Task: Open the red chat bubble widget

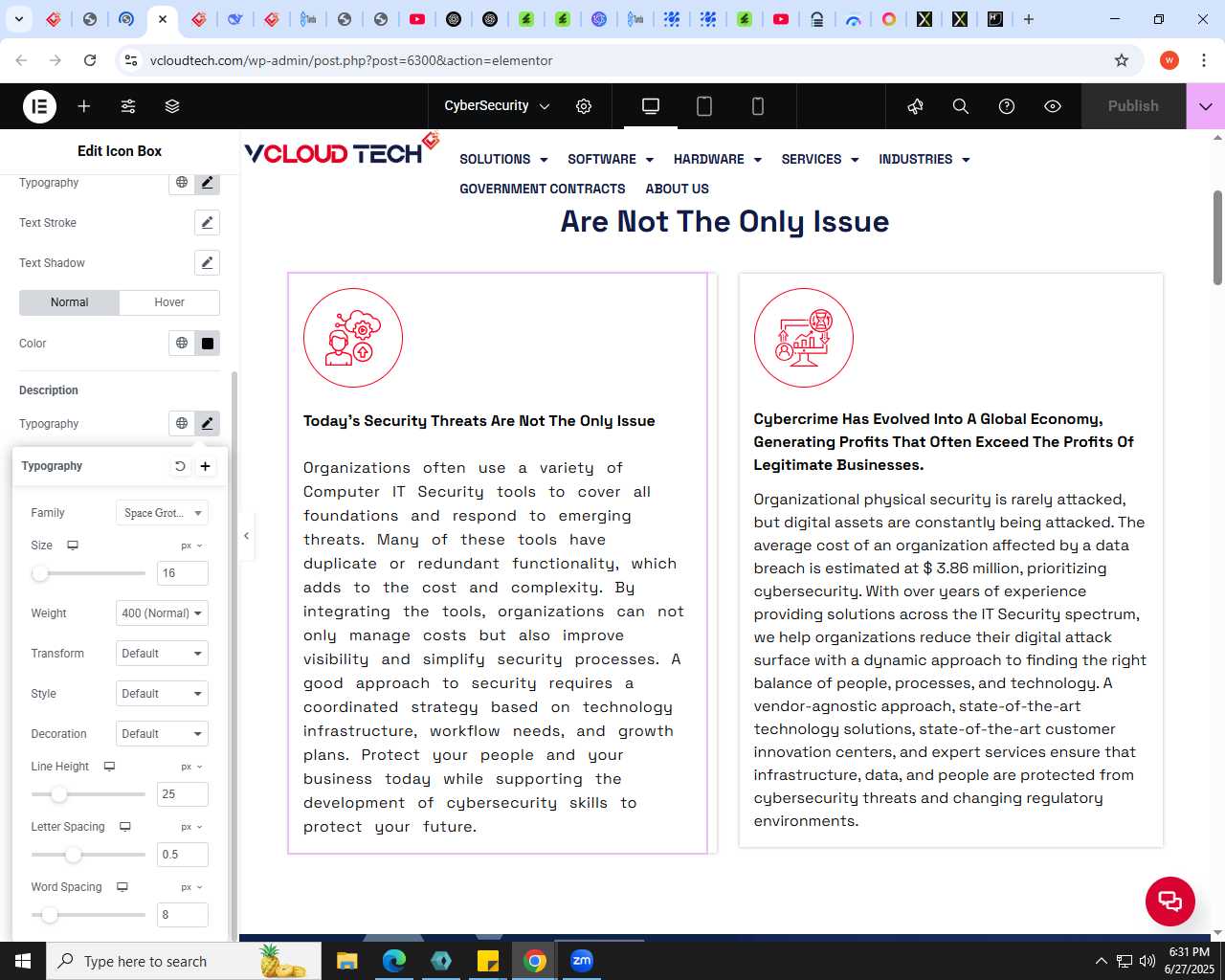Action: coord(1170,902)
